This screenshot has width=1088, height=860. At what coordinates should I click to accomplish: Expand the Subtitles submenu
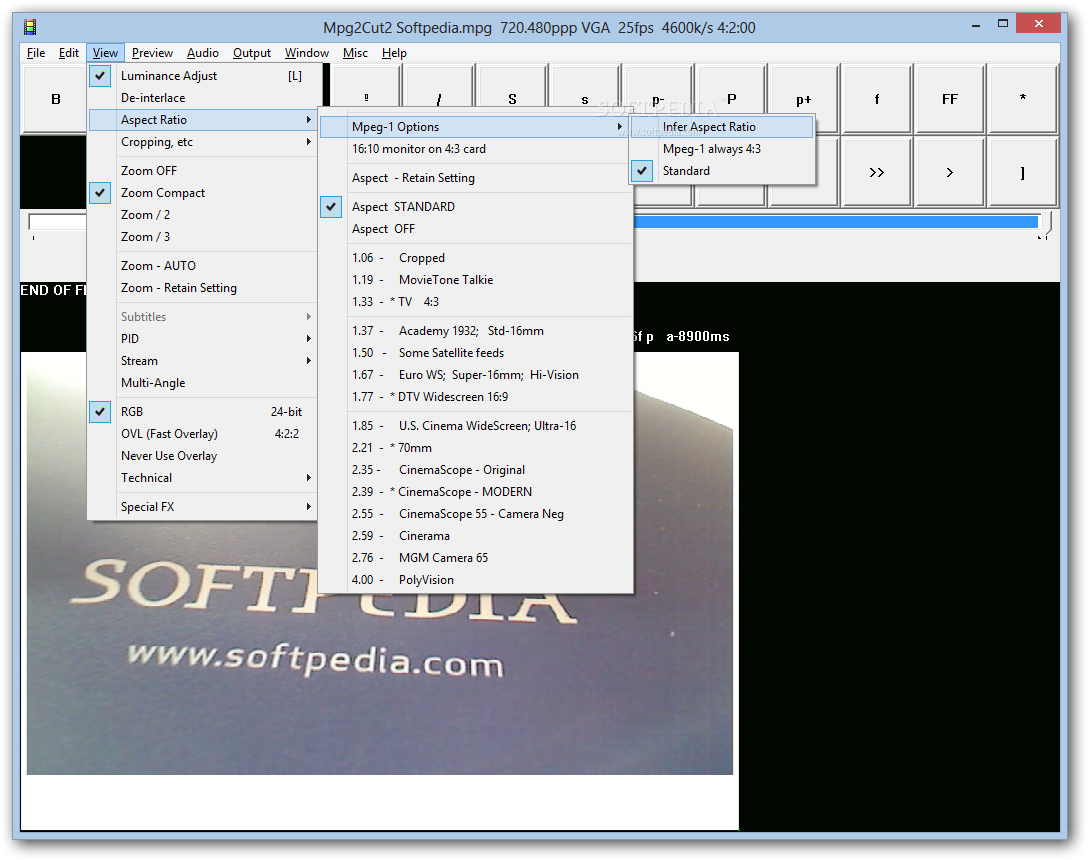pyautogui.click(x=203, y=317)
